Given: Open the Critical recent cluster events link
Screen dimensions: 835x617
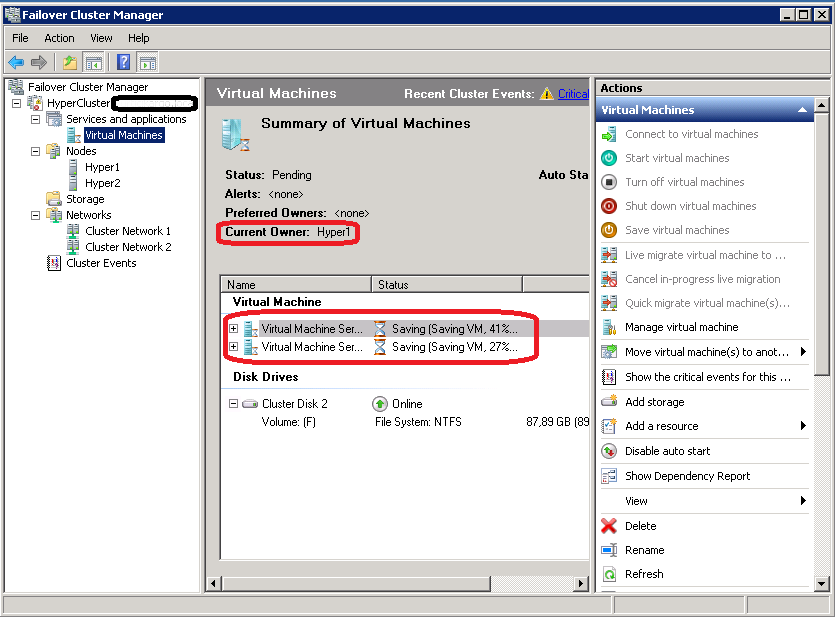Looking at the screenshot, I should tap(572, 94).
